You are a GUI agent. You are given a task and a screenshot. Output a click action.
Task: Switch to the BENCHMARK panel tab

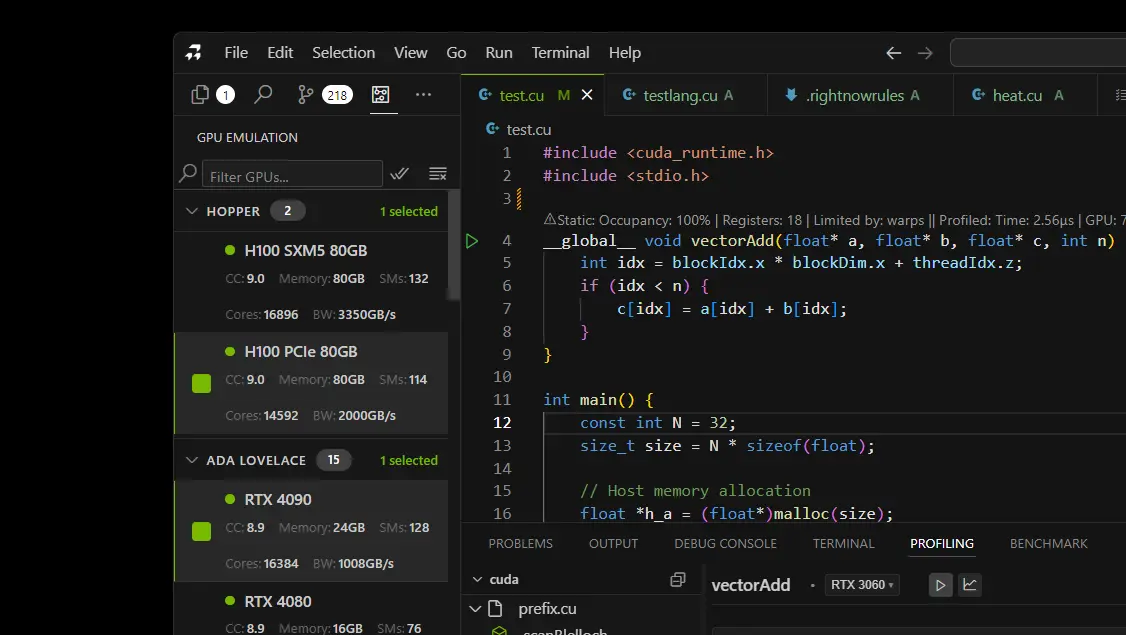pos(1048,544)
